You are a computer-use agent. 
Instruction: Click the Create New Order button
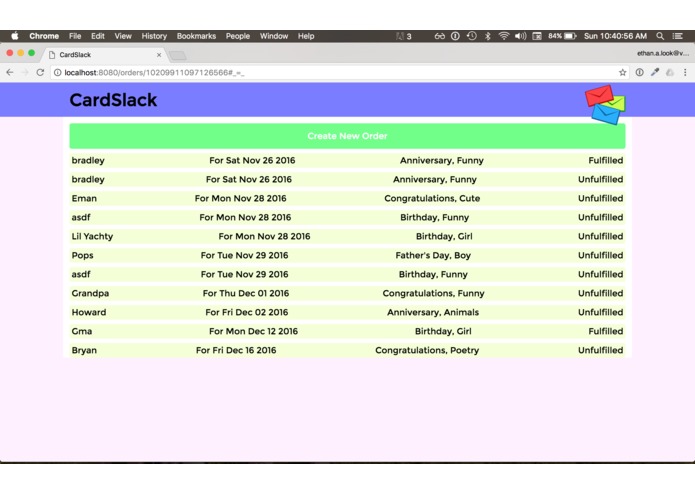pos(348,136)
